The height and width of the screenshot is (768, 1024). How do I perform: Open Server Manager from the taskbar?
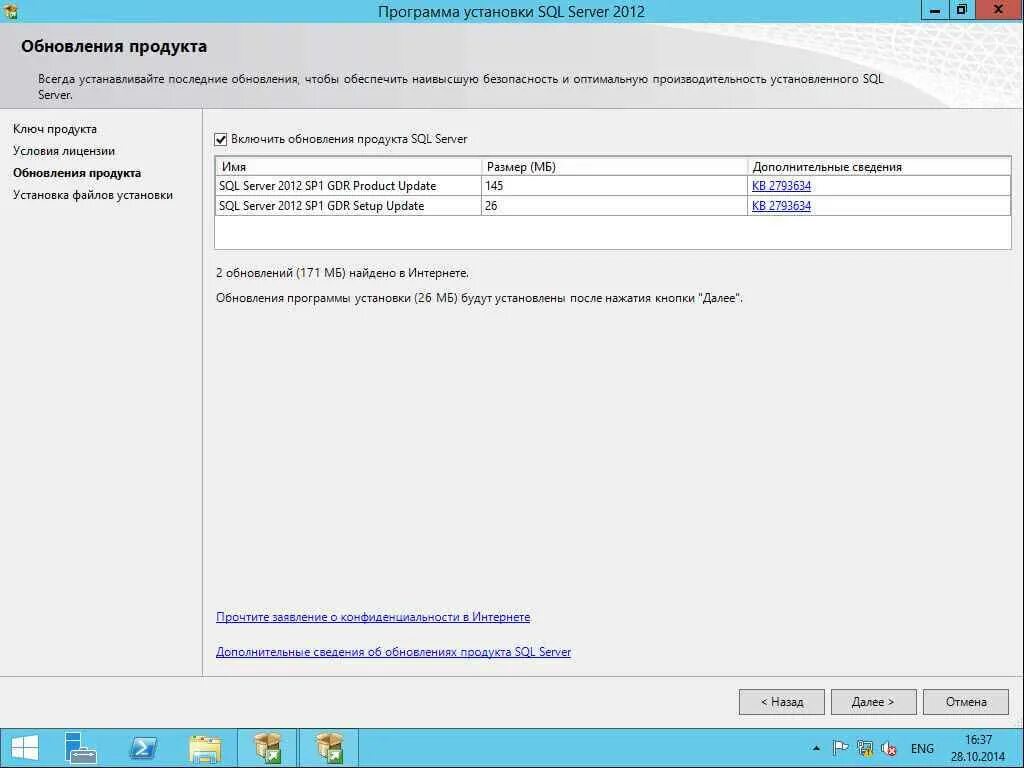(80, 748)
